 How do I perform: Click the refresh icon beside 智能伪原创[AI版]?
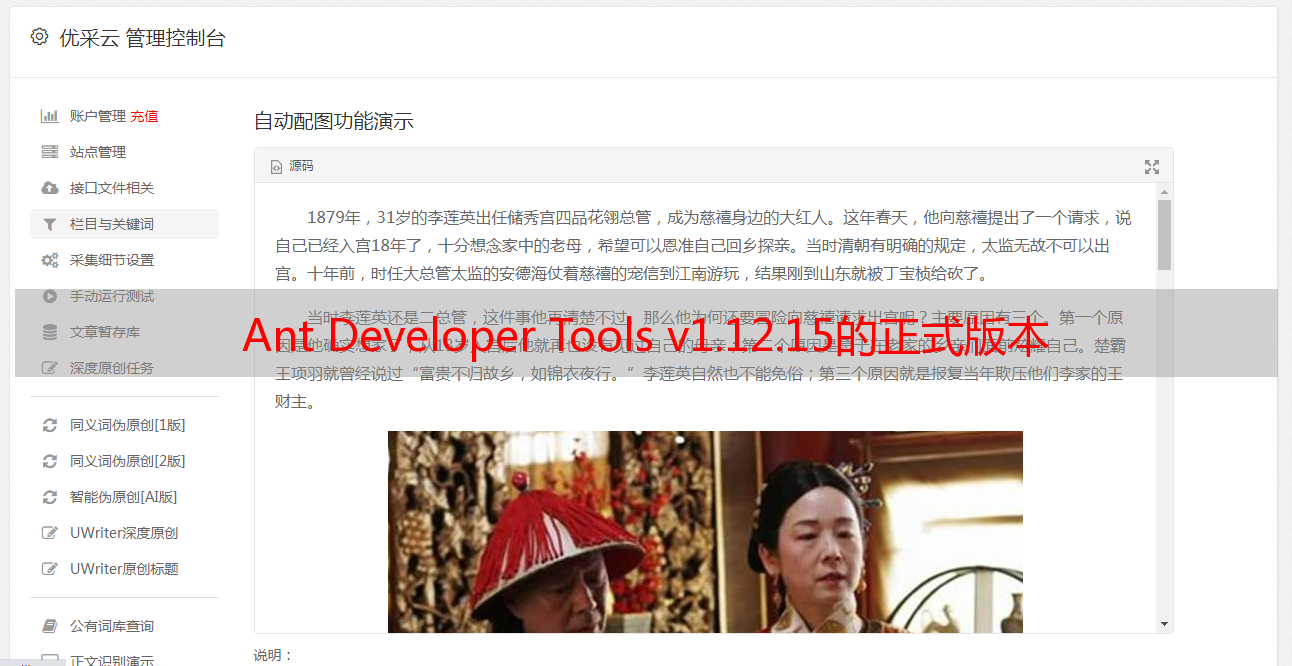click(x=49, y=497)
